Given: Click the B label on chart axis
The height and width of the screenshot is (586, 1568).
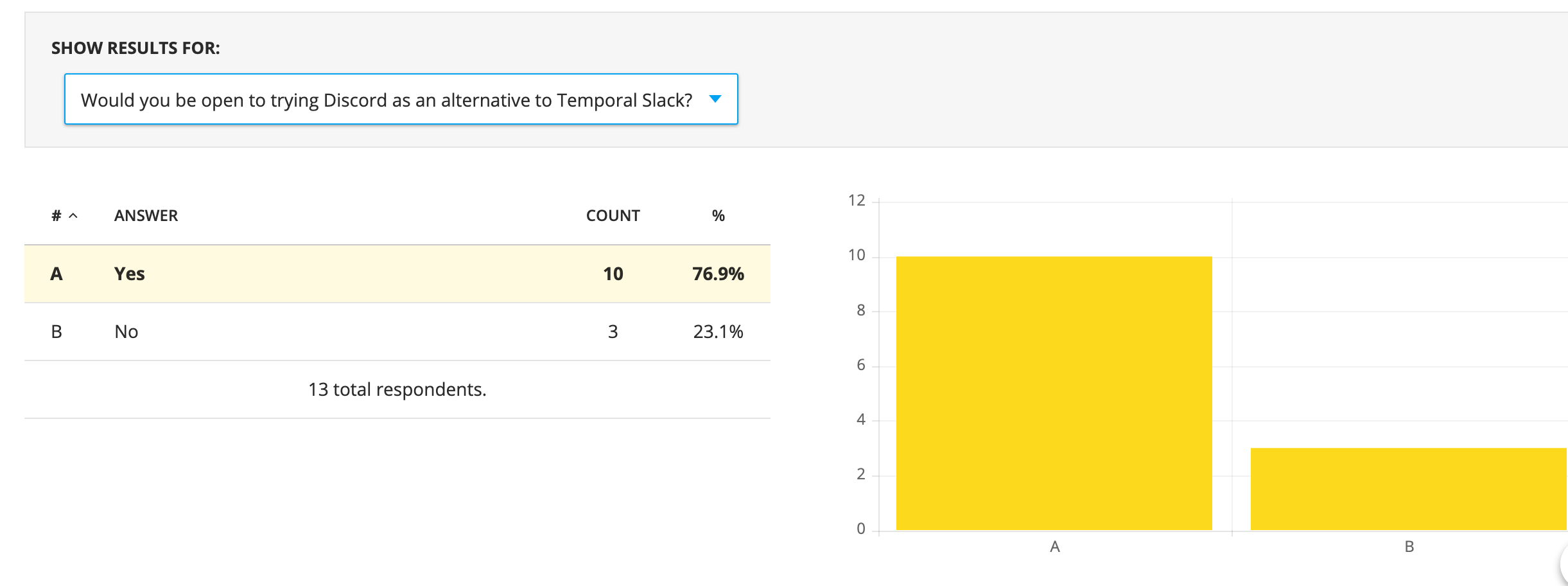Looking at the screenshot, I should pos(1409,547).
